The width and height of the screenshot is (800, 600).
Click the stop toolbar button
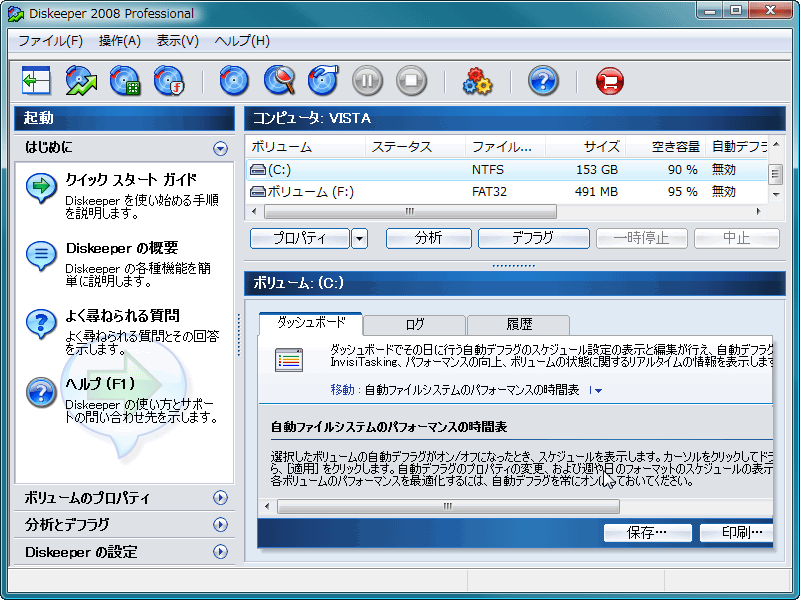click(411, 81)
